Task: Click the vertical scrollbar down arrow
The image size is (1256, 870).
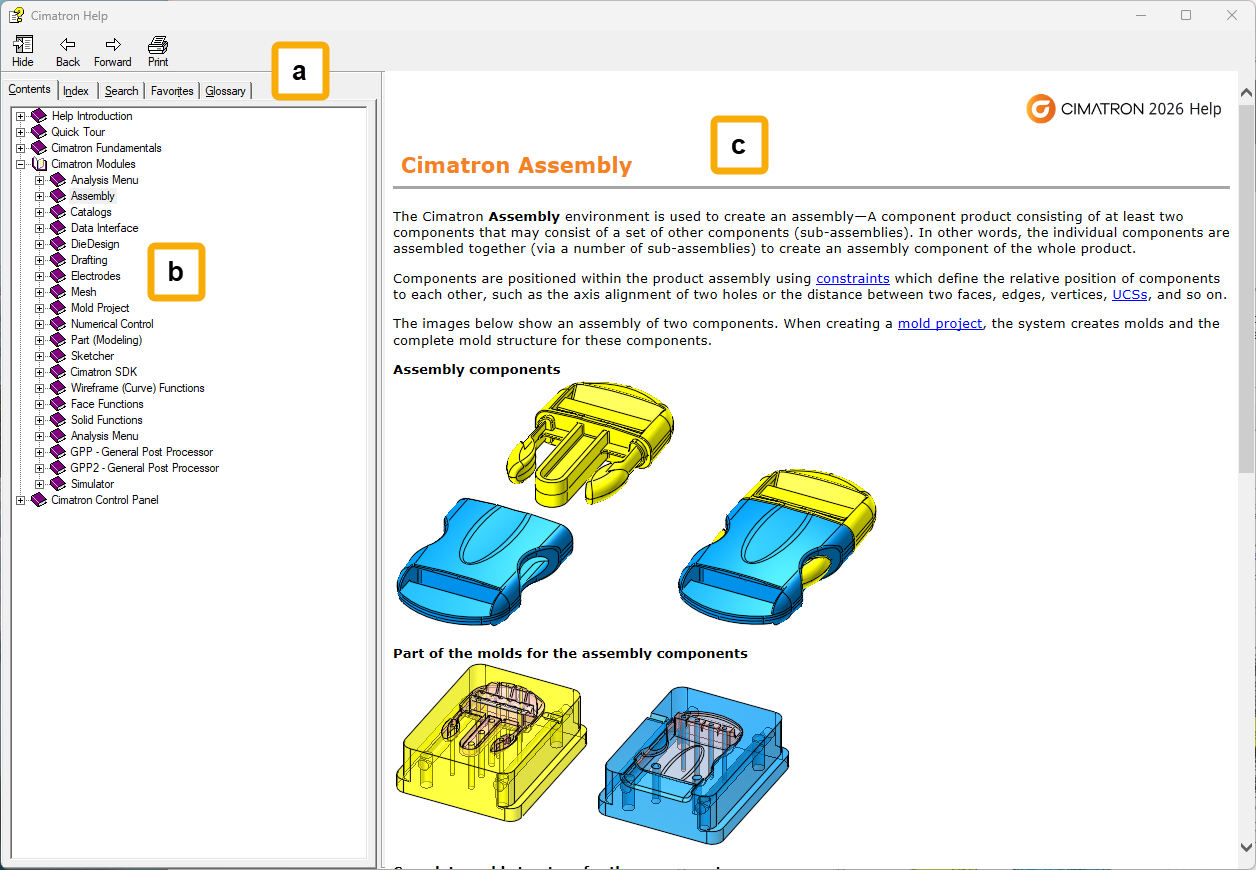Action: coord(1246,847)
